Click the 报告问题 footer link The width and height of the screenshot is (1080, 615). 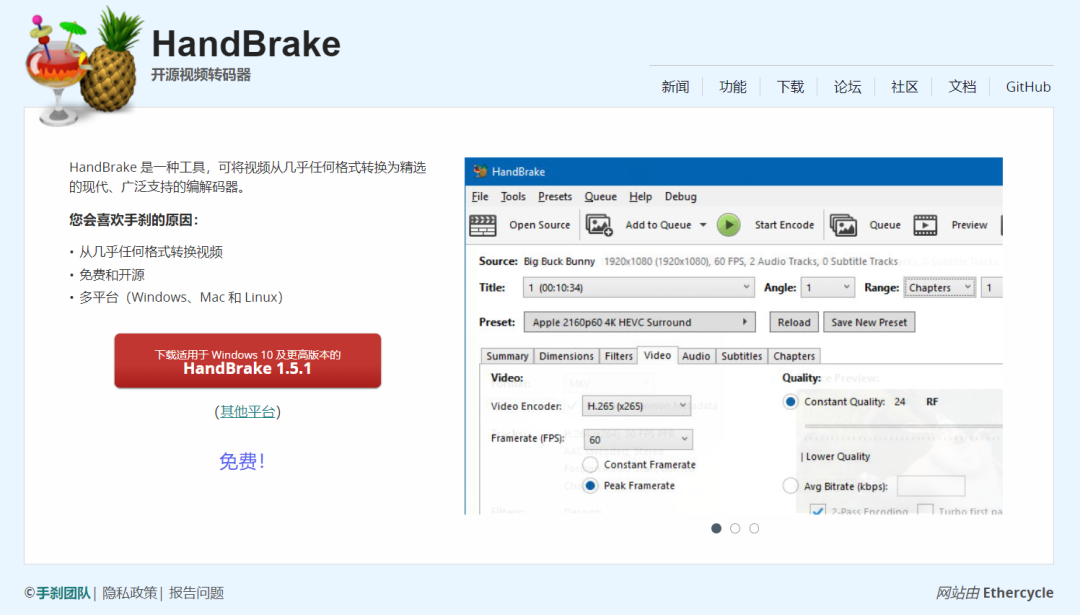point(196,593)
